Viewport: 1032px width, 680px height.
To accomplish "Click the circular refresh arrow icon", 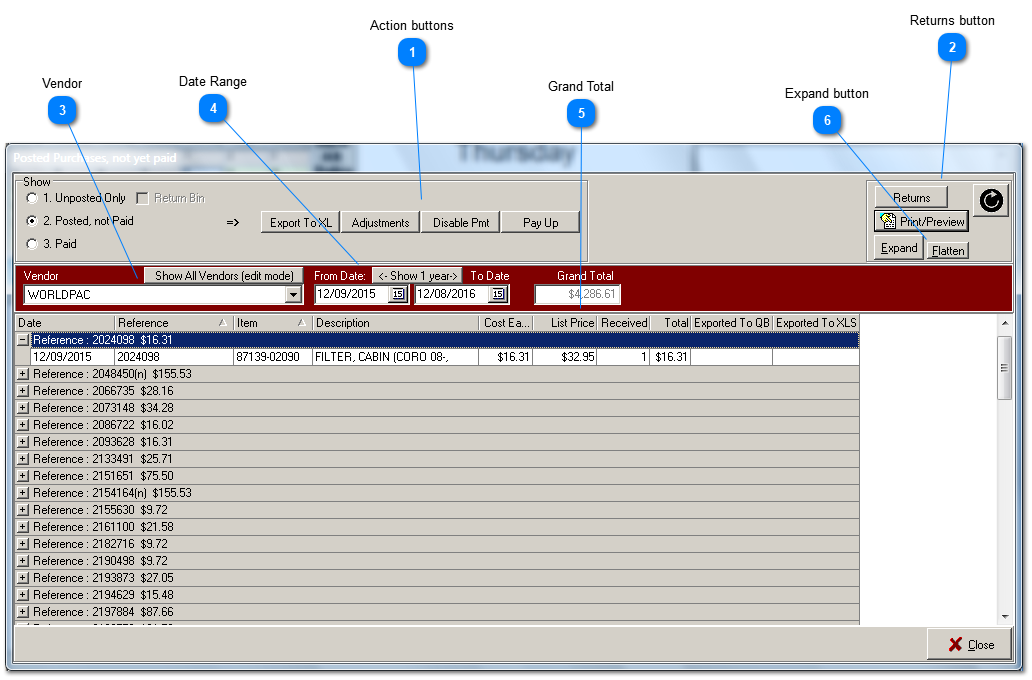I will point(990,201).
